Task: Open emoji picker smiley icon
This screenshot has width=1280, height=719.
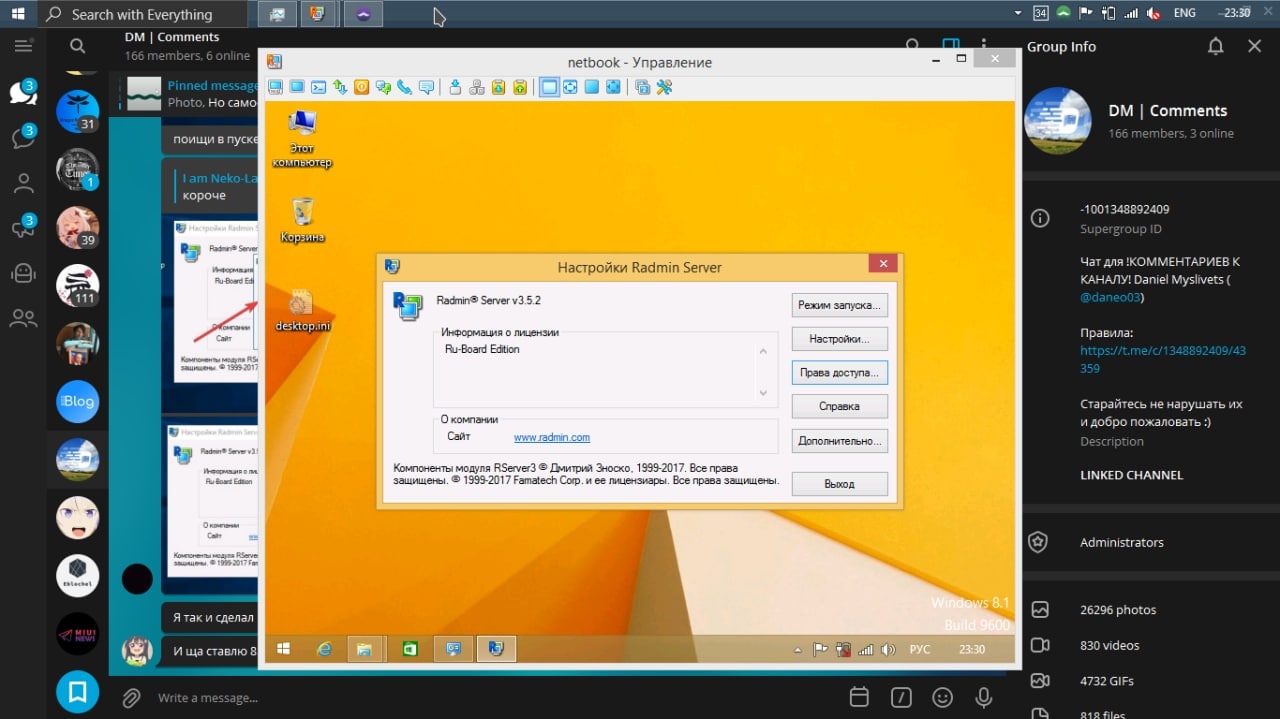Action: tap(942, 697)
